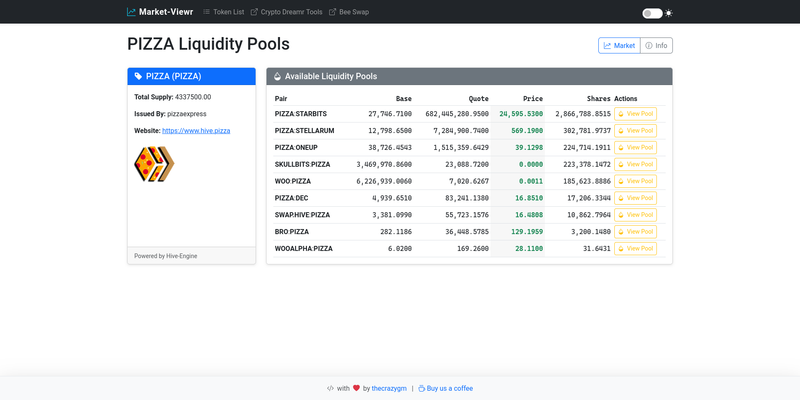Select the WOOALPHA:PIZZA pair name
This screenshot has height=400, width=800.
304,248
